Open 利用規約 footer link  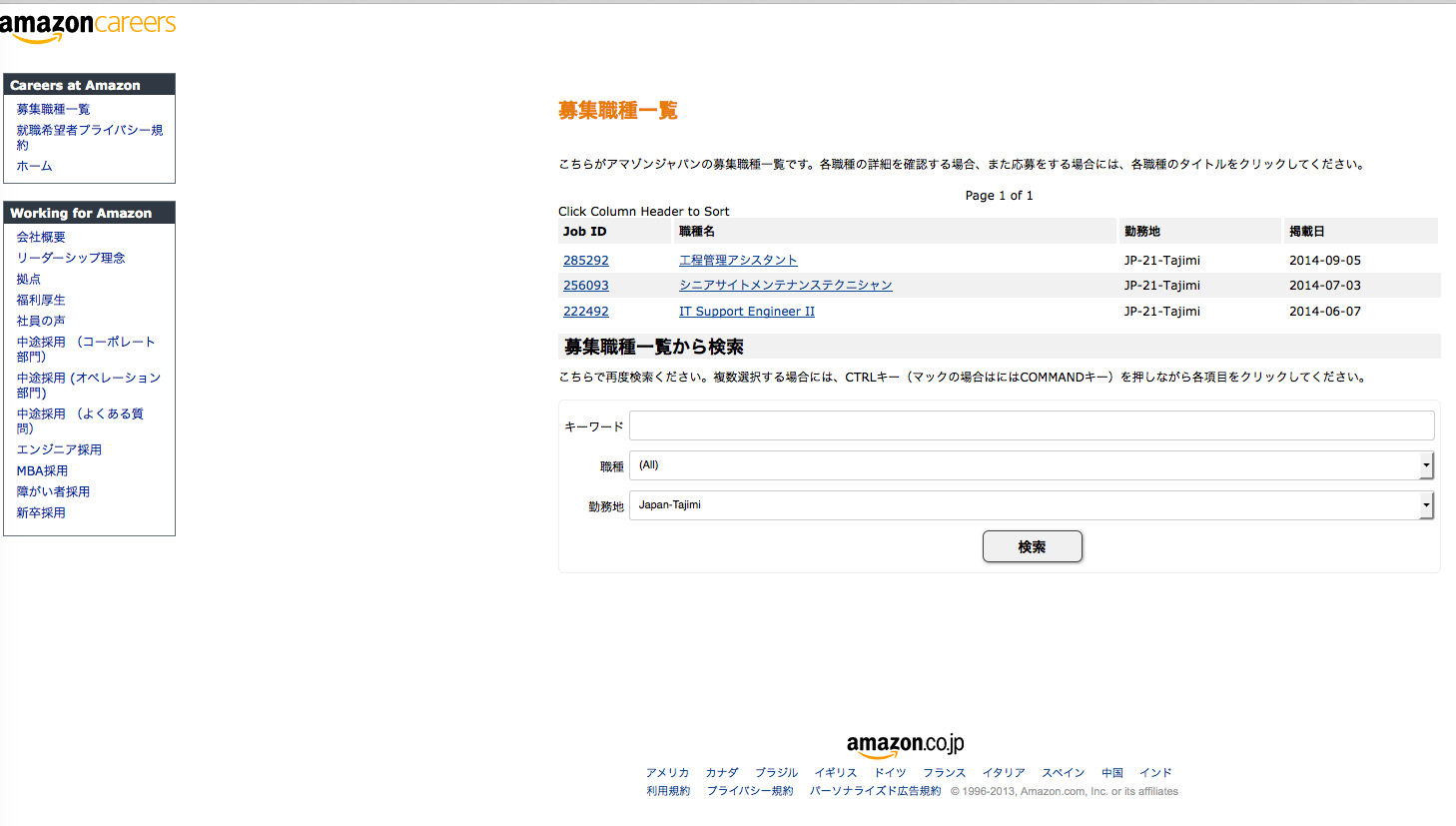668,791
